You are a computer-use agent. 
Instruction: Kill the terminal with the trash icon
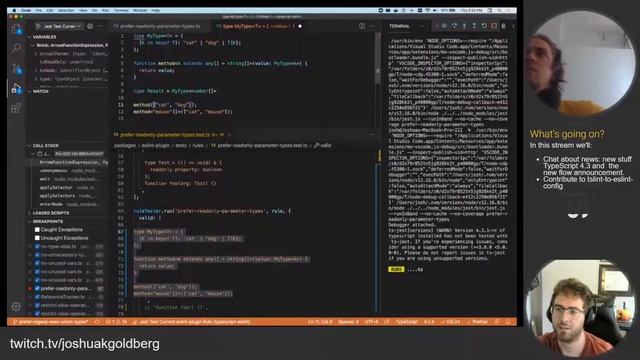coord(504,26)
